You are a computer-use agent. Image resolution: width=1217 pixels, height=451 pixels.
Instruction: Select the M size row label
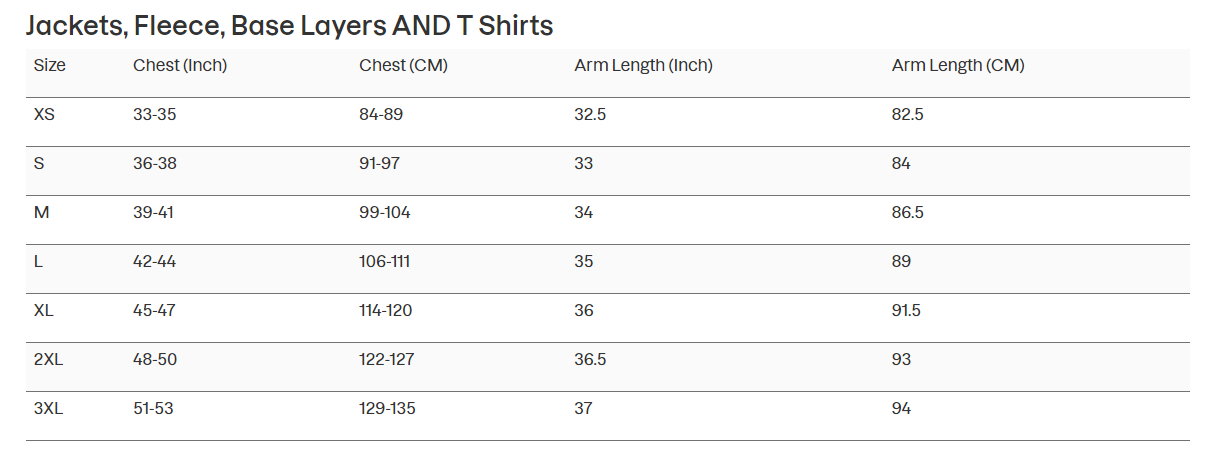[41, 213]
